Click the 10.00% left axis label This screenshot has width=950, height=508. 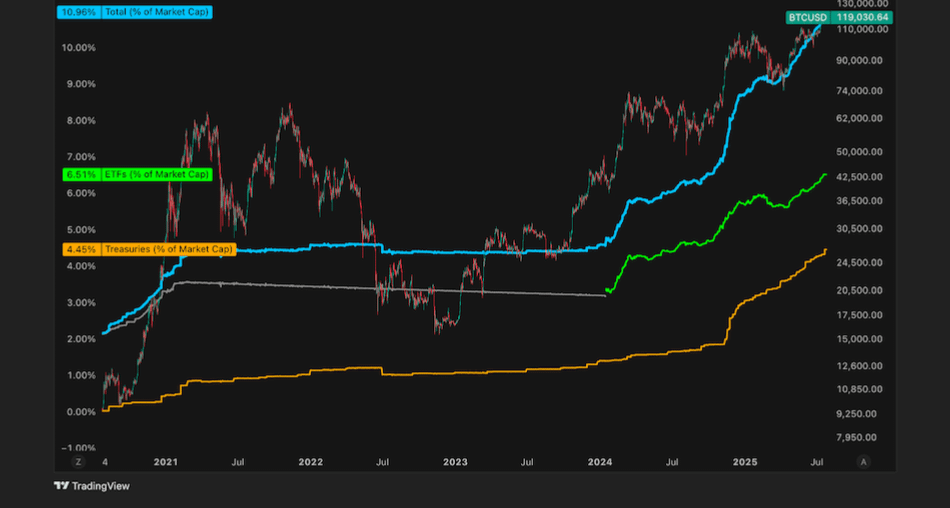coord(78,48)
